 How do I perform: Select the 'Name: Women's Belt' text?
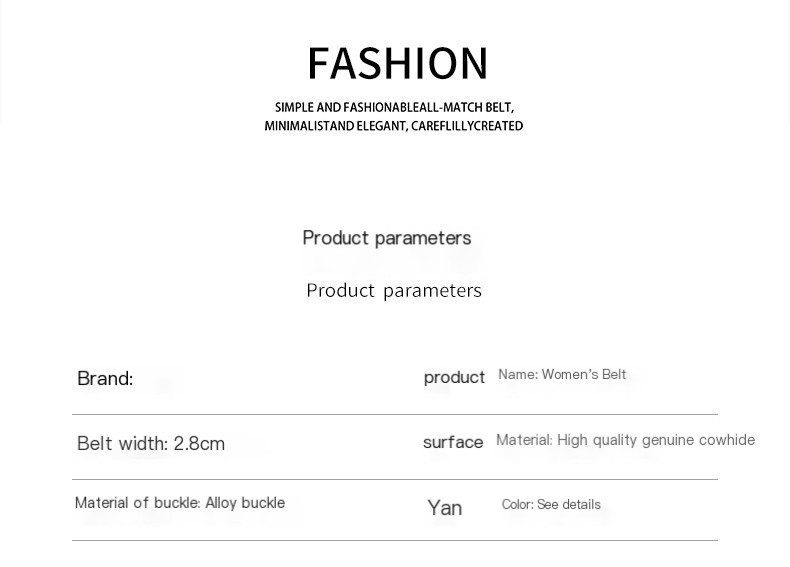point(562,375)
